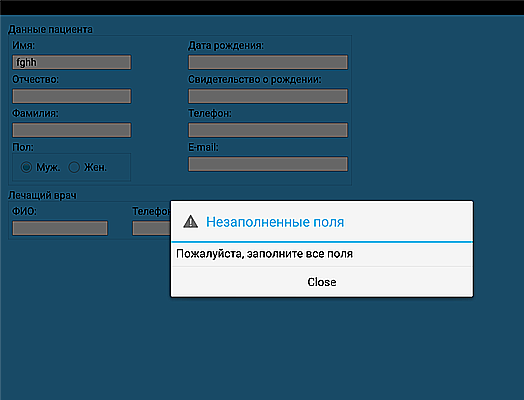Image resolution: width=524 pixels, height=400 pixels.
Task: Focus the Отчество input field
Action: [x=72, y=96]
